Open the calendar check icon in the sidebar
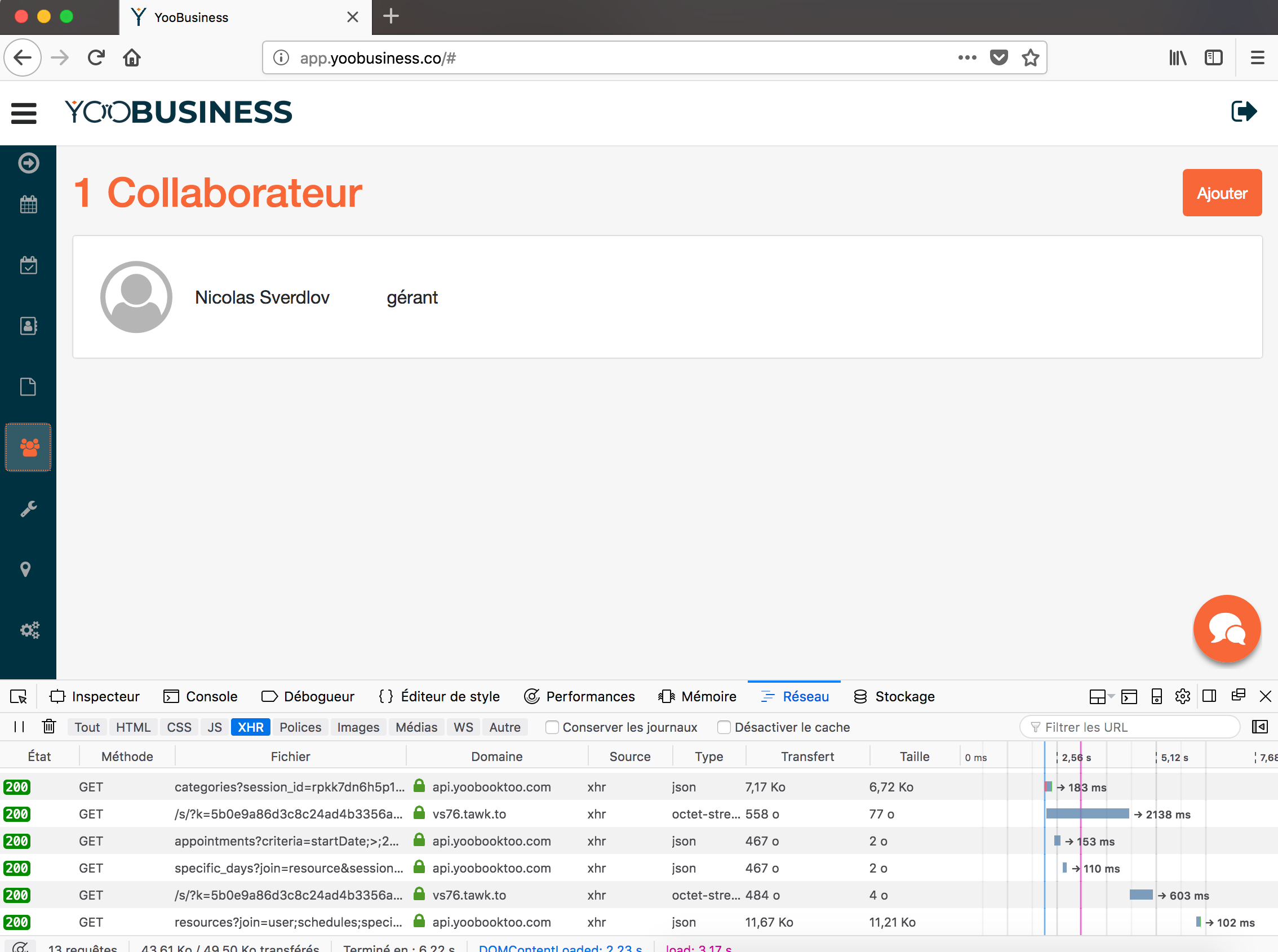This screenshot has height=952, width=1278. [x=28, y=265]
